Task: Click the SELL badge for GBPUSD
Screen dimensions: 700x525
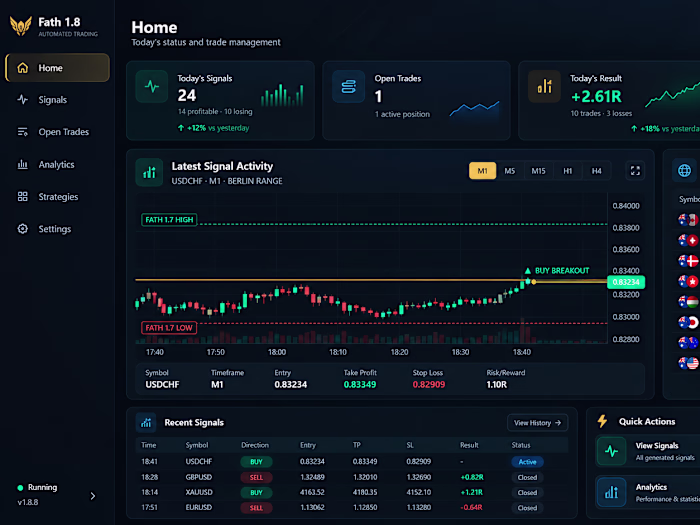Action: (256, 477)
